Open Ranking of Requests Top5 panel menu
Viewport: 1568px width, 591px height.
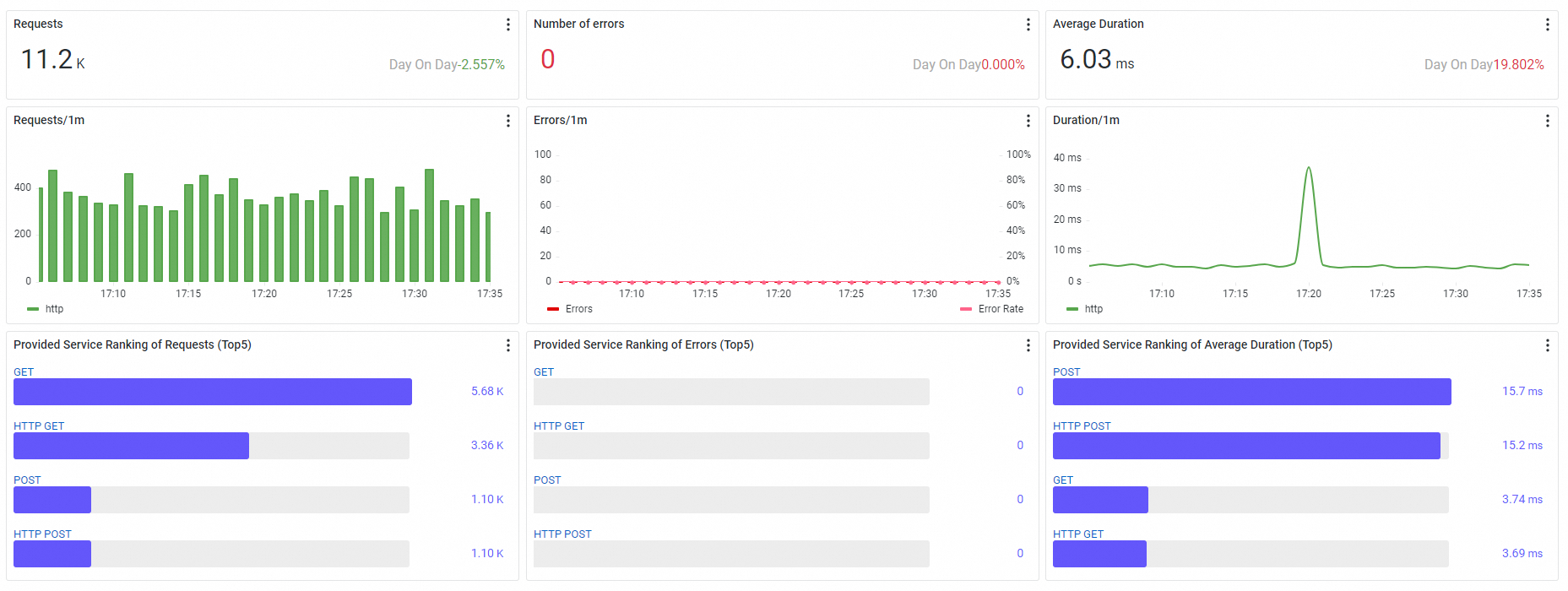(x=508, y=345)
